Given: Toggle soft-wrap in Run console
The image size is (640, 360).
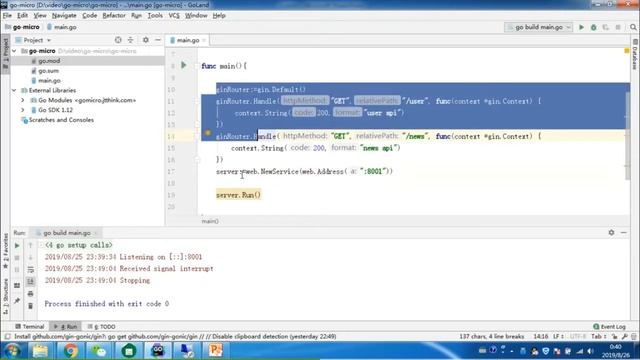Looking at the screenshot, I should click(x=30, y=269).
